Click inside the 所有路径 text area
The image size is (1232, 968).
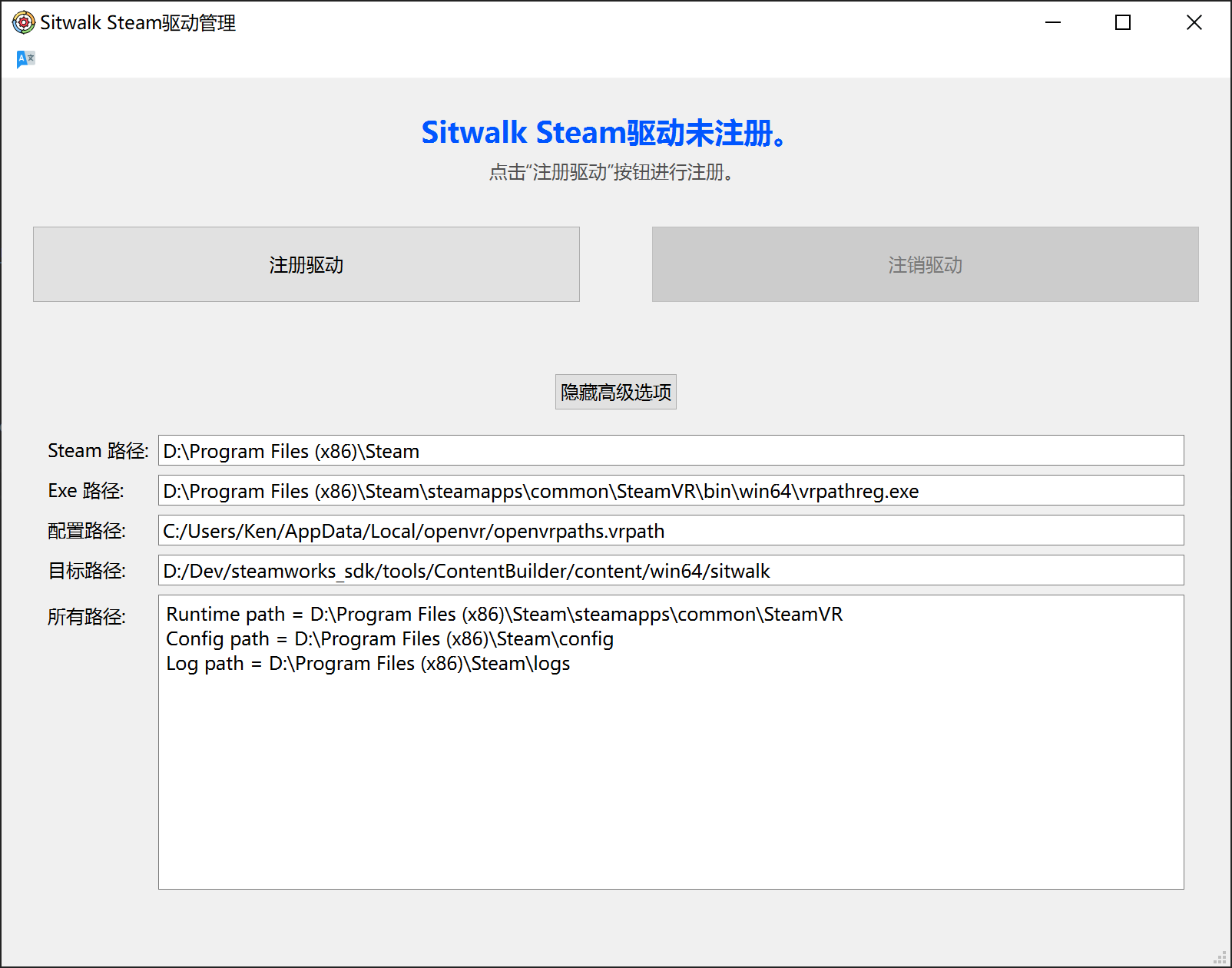671,742
